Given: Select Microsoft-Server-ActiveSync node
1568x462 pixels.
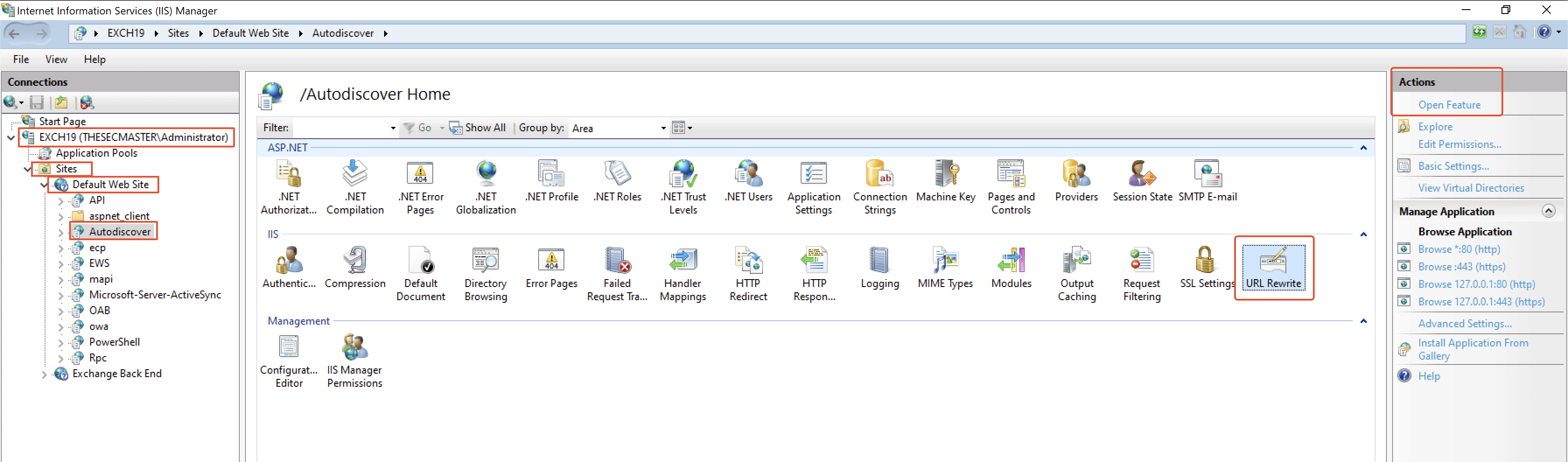Looking at the screenshot, I should click(154, 294).
